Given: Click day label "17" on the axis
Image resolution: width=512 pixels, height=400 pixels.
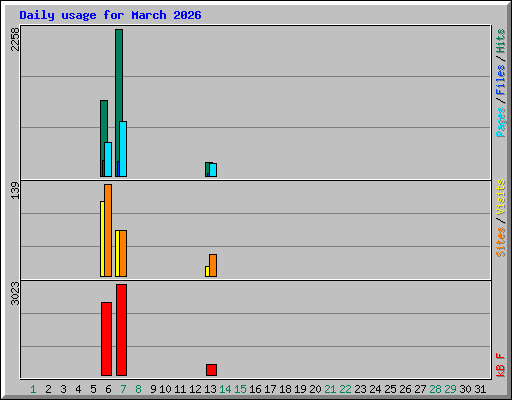Looking at the screenshot, I should coord(270,389).
